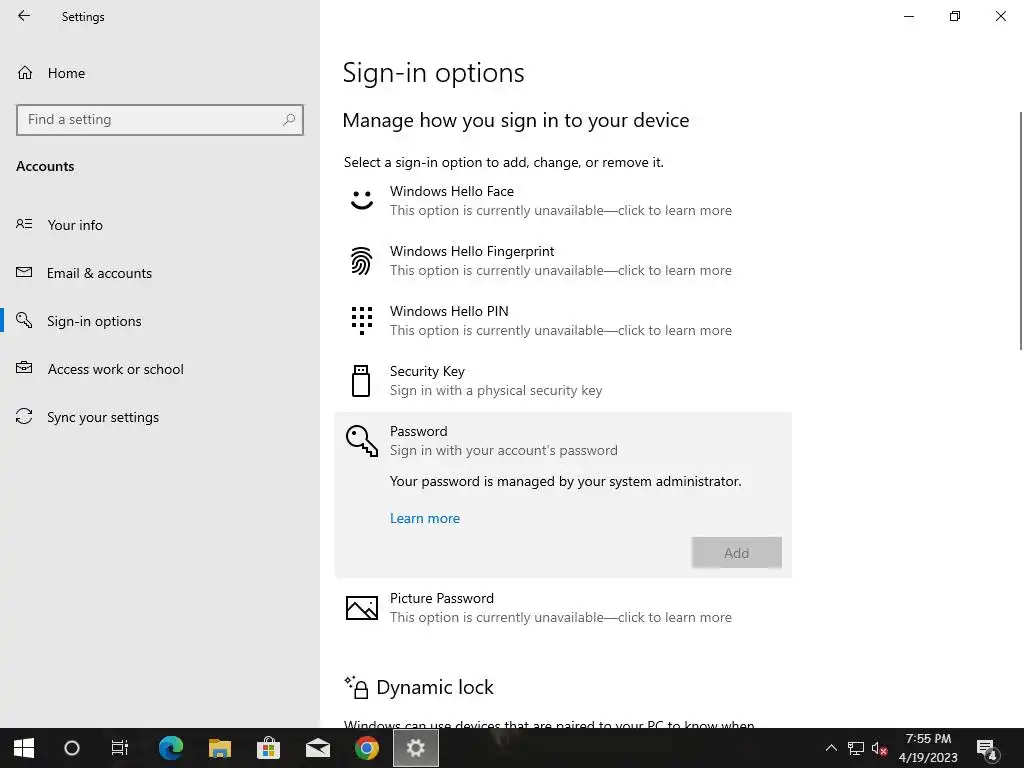This screenshot has width=1024, height=768.
Task: Click the muted volume tray icon
Action: pos(879,748)
